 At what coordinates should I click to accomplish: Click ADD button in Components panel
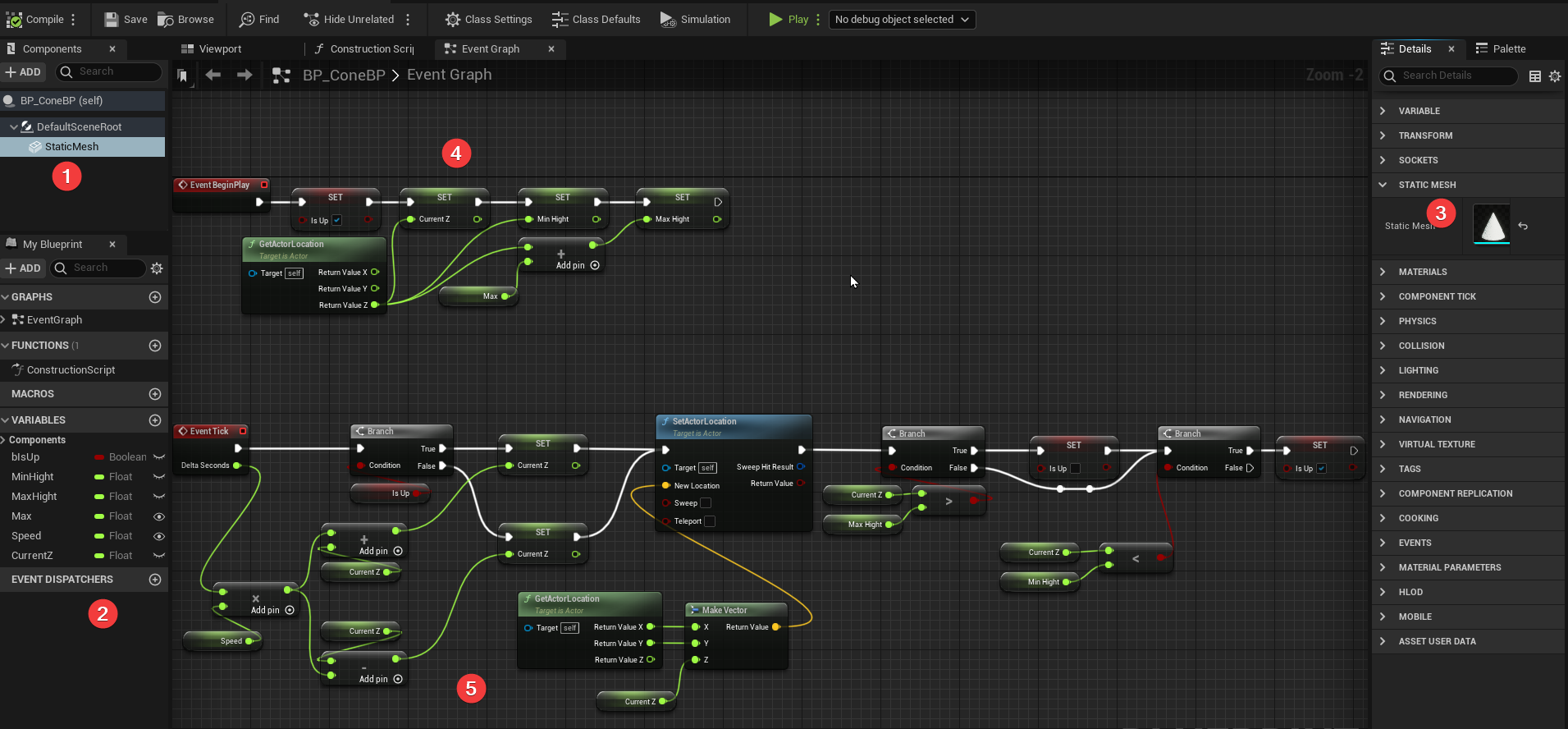coord(23,72)
